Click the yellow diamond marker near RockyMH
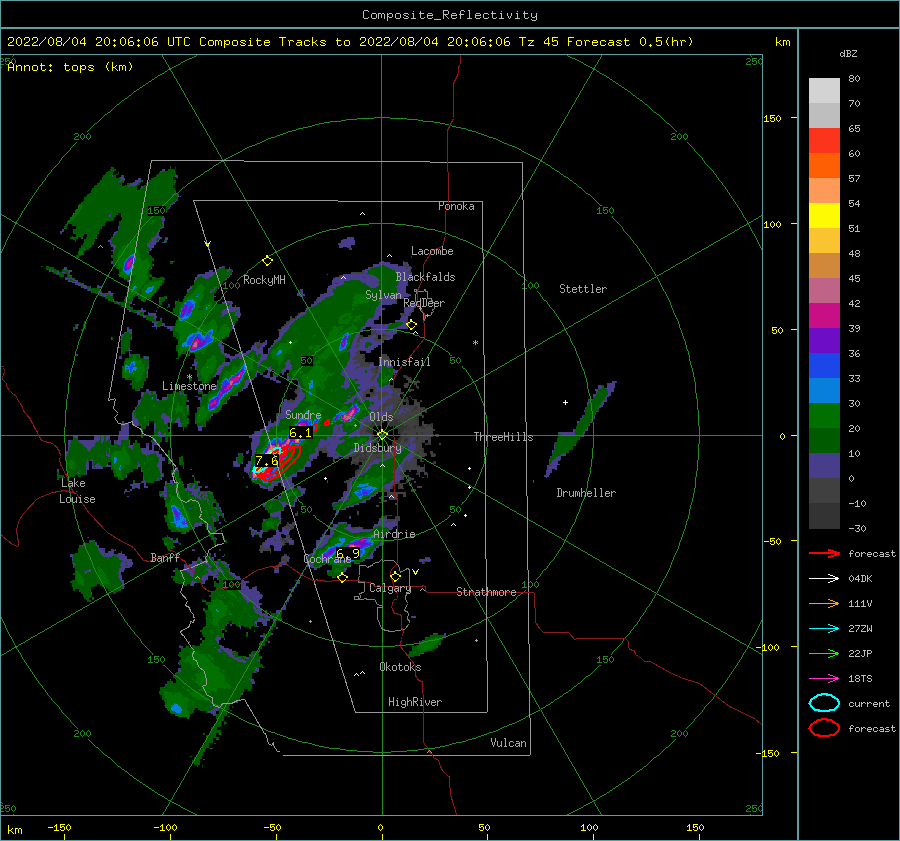Screen dimensions: 900x841 pos(267,261)
